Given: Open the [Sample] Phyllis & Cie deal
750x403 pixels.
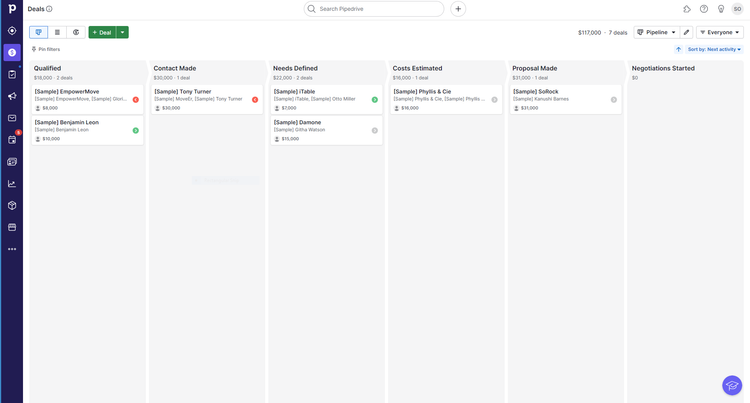Looking at the screenshot, I should pyautogui.click(x=446, y=99).
